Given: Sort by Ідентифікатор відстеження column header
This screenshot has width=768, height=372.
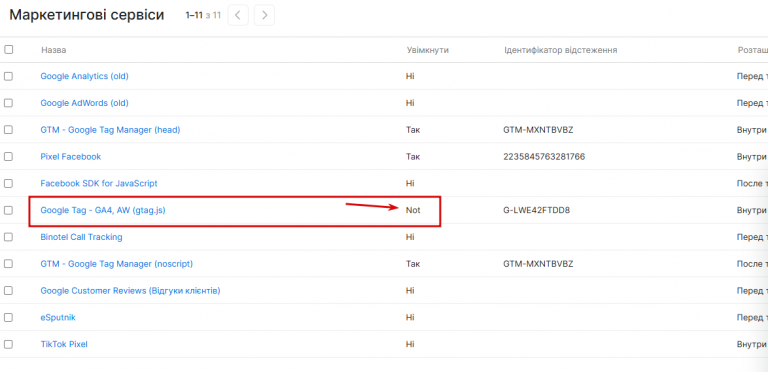Looking at the screenshot, I should [560, 50].
